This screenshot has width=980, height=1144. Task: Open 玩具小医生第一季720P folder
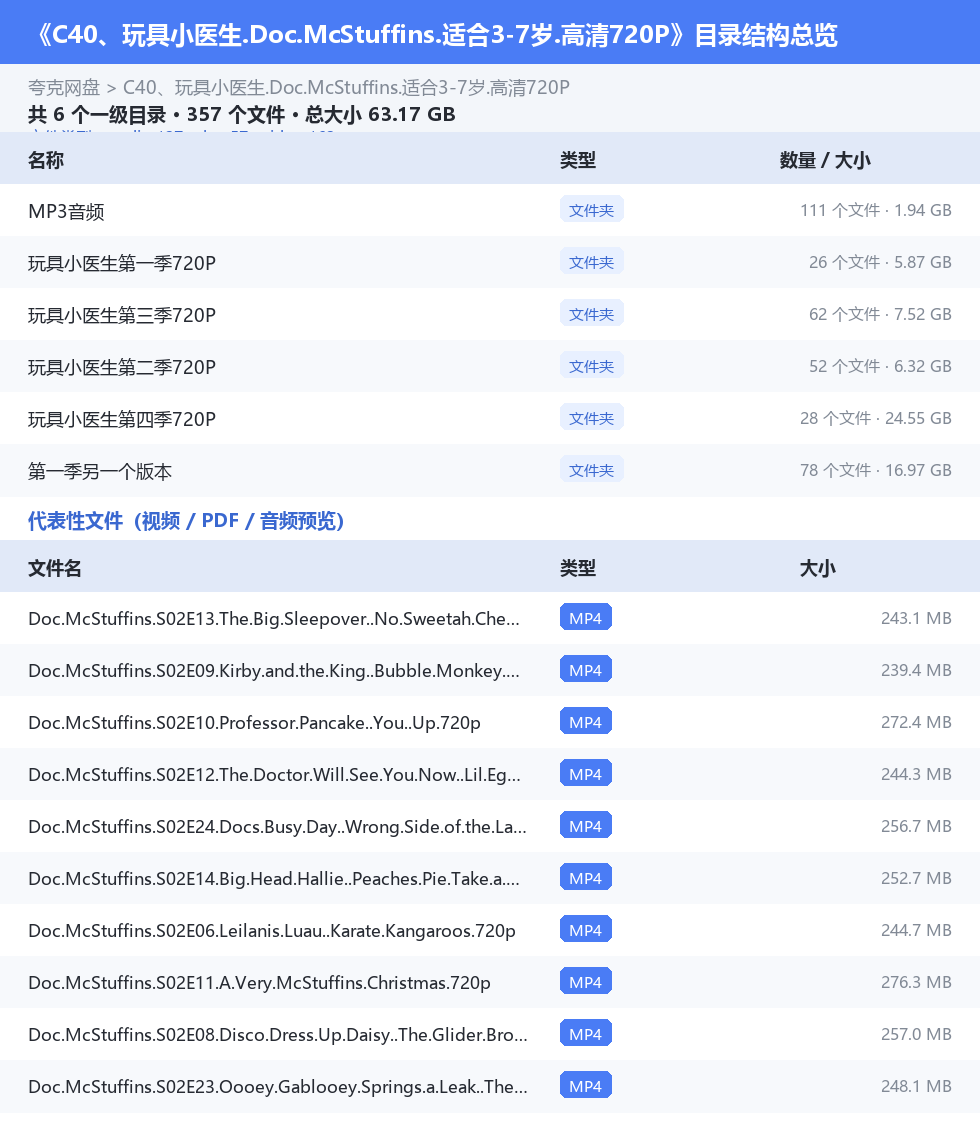pos(490,263)
